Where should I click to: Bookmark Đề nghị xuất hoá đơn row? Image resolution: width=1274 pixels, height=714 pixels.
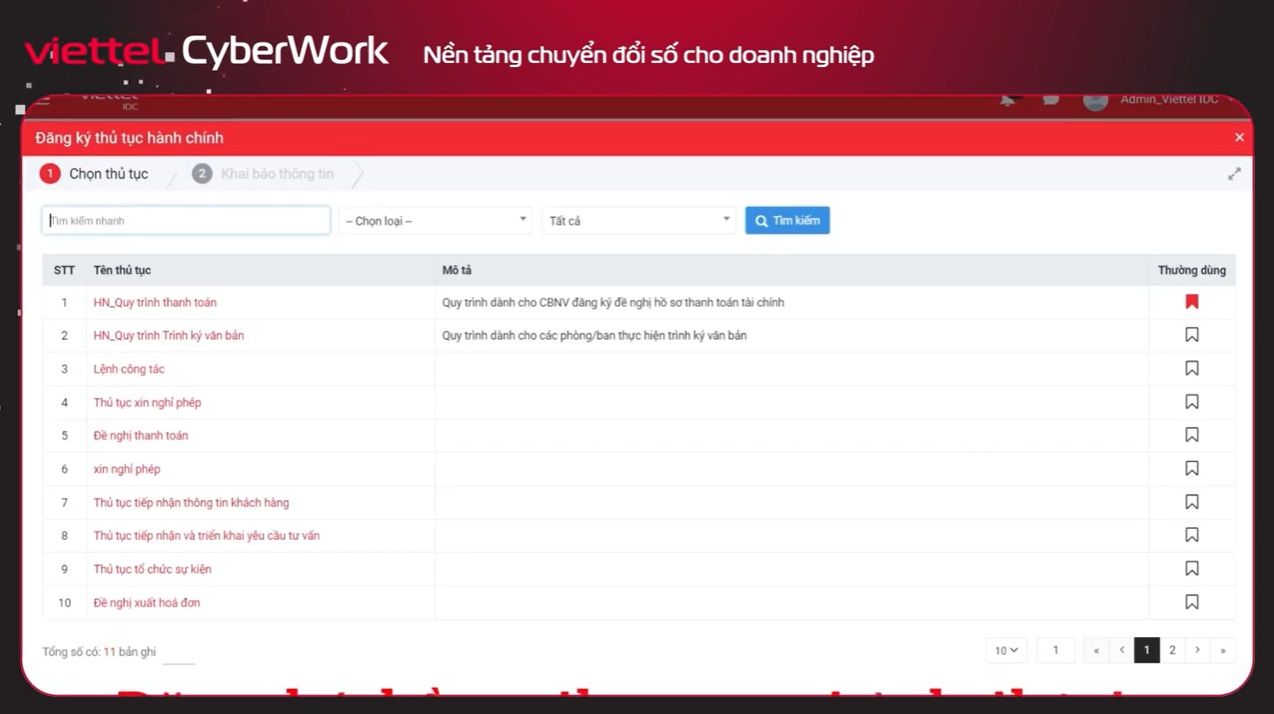coord(1191,602)
